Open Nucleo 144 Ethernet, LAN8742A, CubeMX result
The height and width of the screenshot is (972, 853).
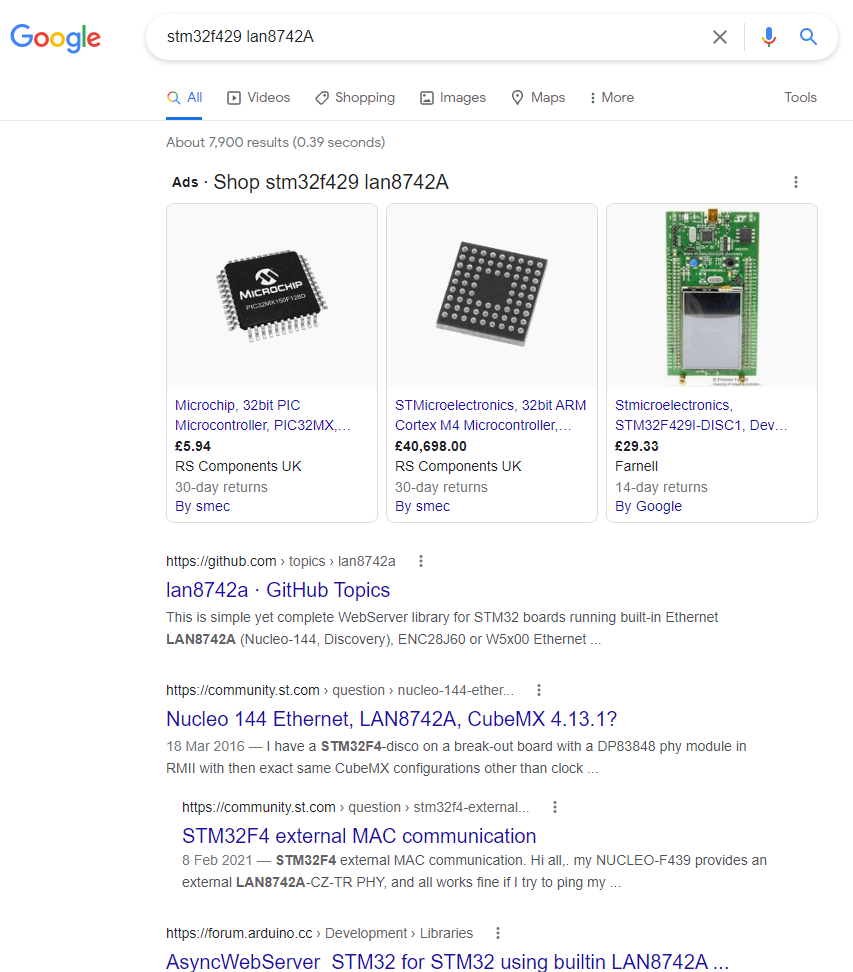(392, 718)
